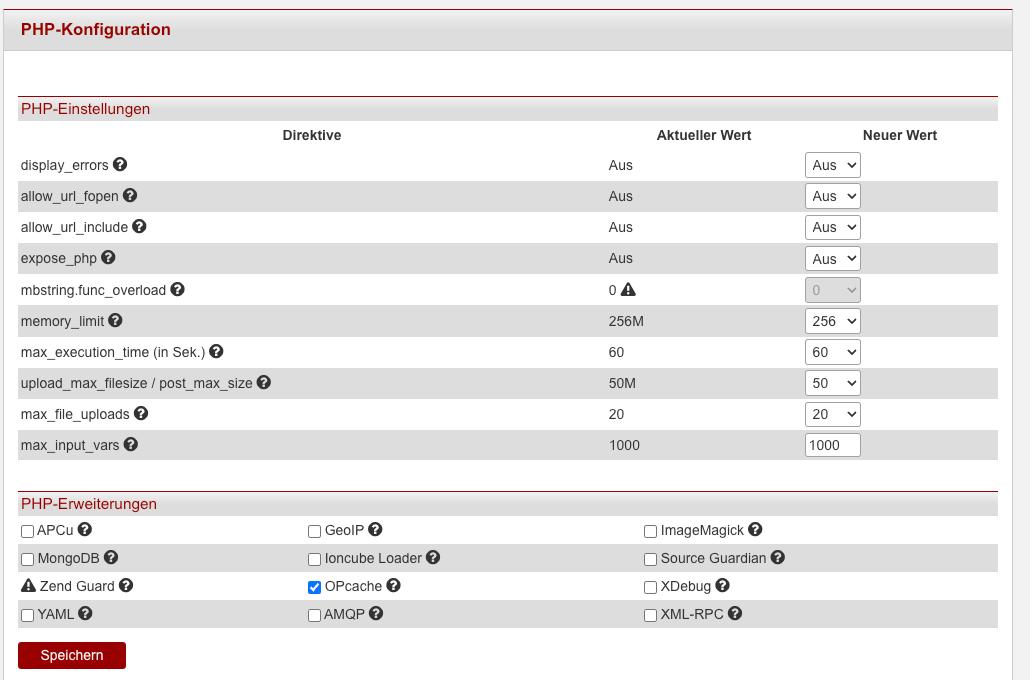Click the Aktueller Wert column header

pyautogui.click(x=704, y=135)
